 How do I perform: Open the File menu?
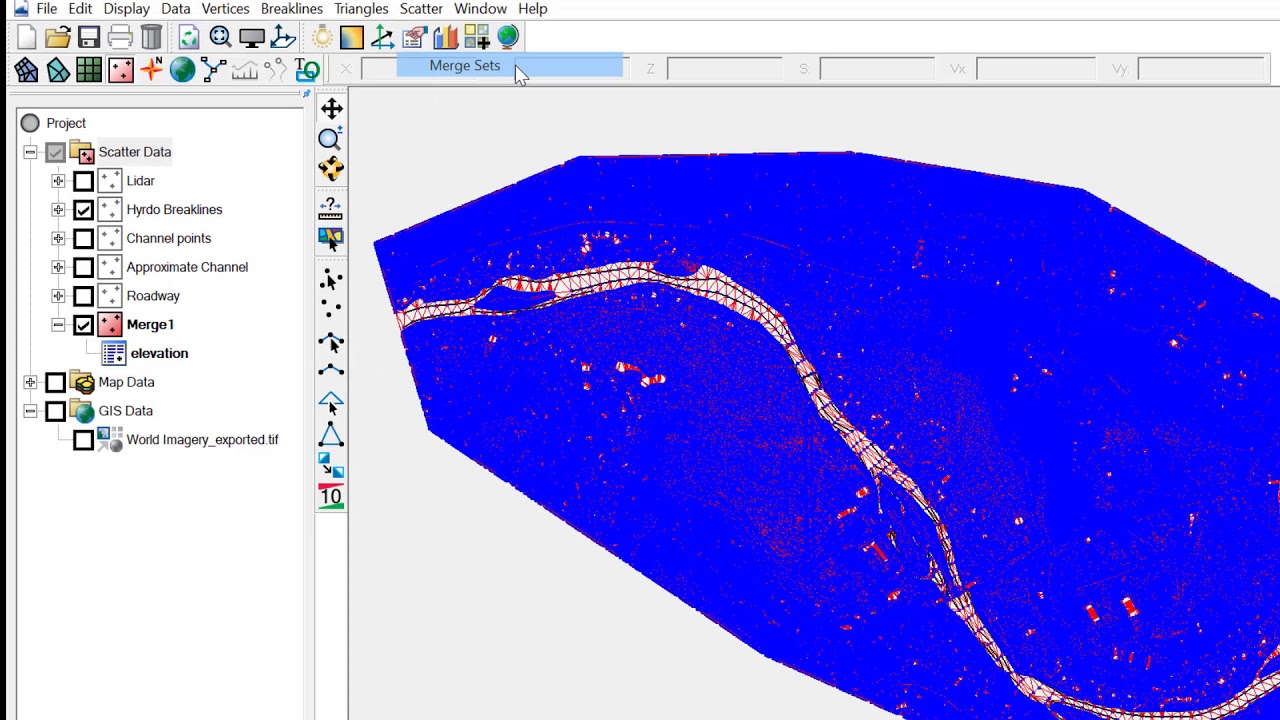(x=47, y=9)
